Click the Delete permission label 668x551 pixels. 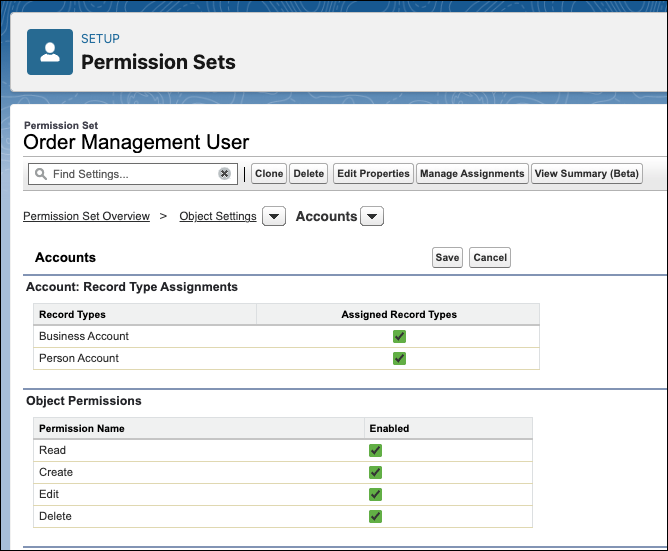(55, 516)
